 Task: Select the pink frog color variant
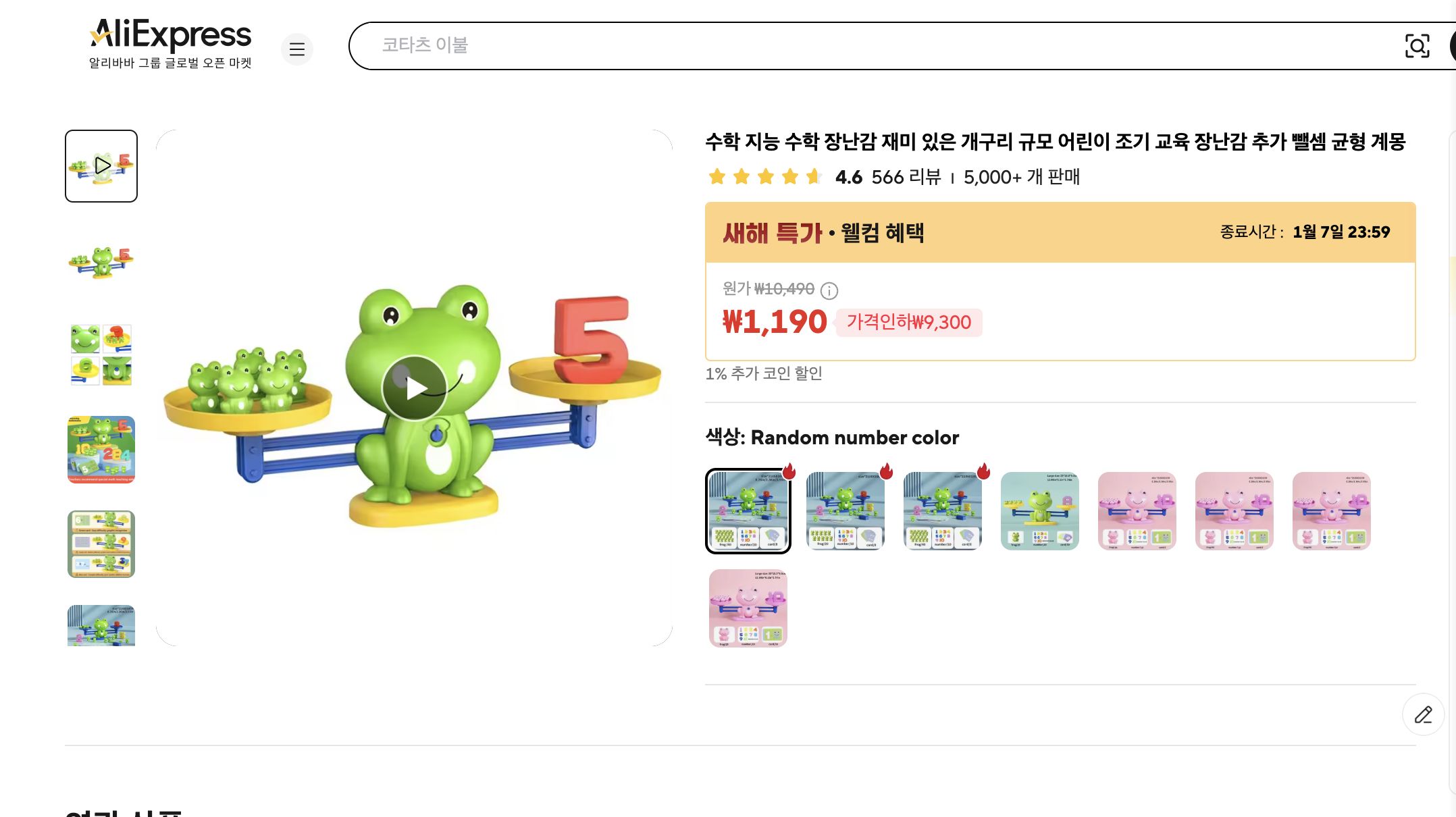1137,511
